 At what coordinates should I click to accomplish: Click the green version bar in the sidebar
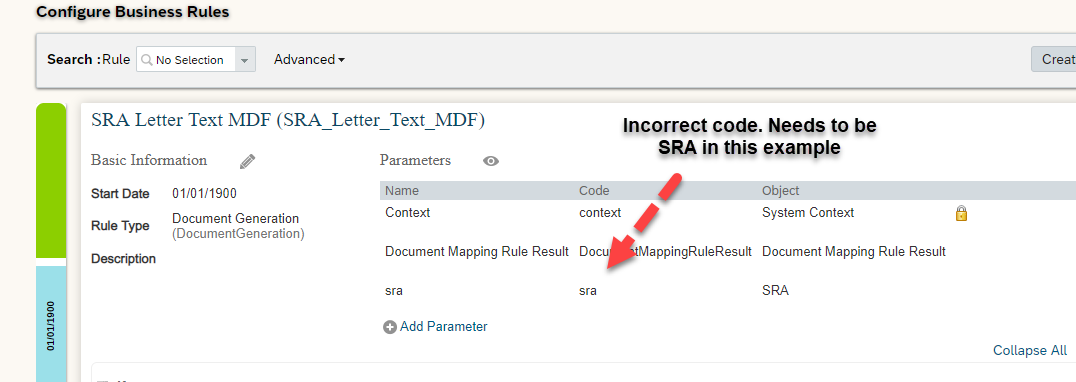(51, 180)
